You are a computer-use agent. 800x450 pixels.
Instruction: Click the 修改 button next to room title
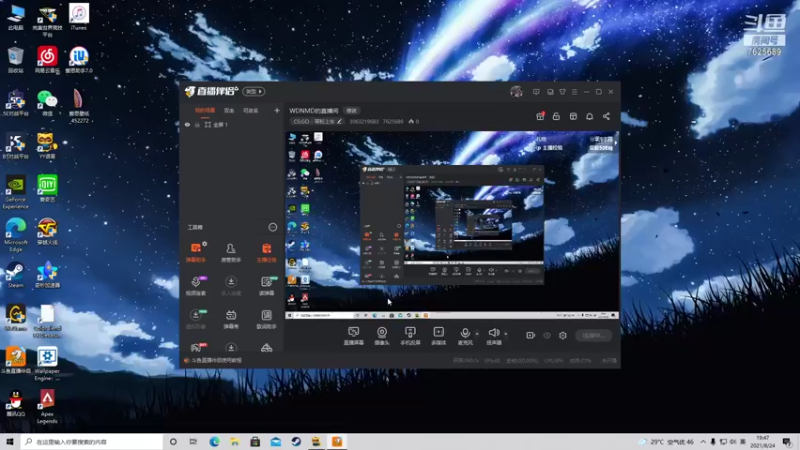(x=352, y=111)
